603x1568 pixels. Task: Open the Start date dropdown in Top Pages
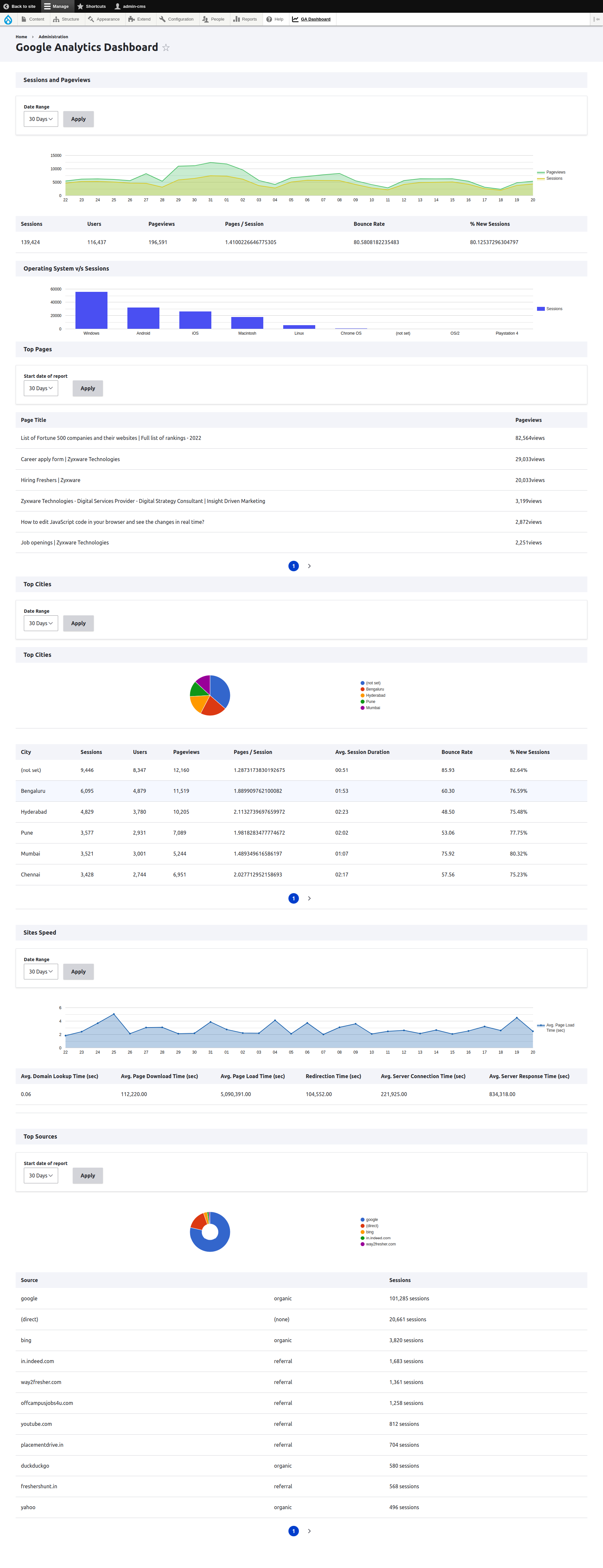[x=40, y=388]
